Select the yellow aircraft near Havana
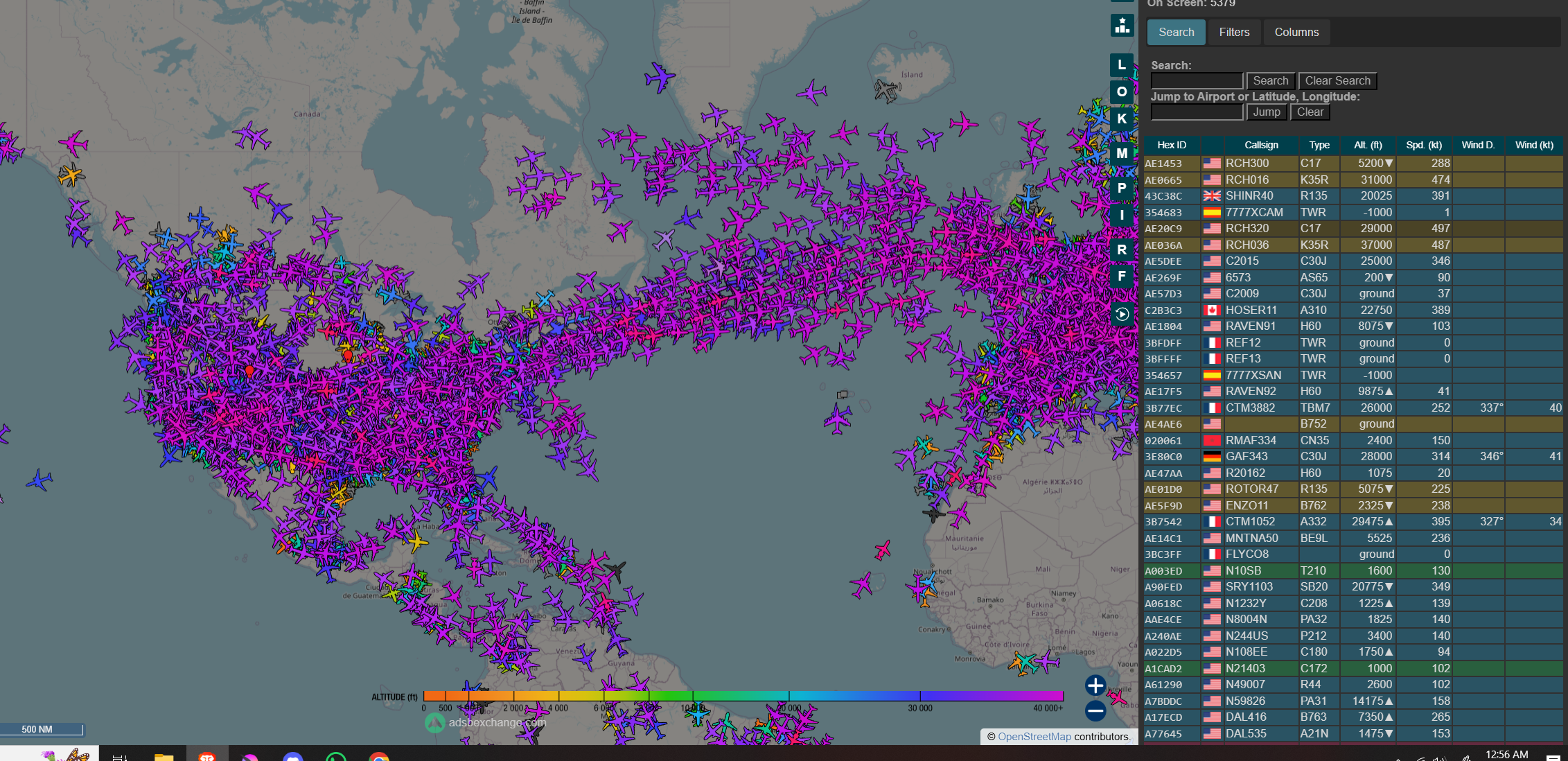This screenshot has width=1568, height=761. click(x=417, y=541)
